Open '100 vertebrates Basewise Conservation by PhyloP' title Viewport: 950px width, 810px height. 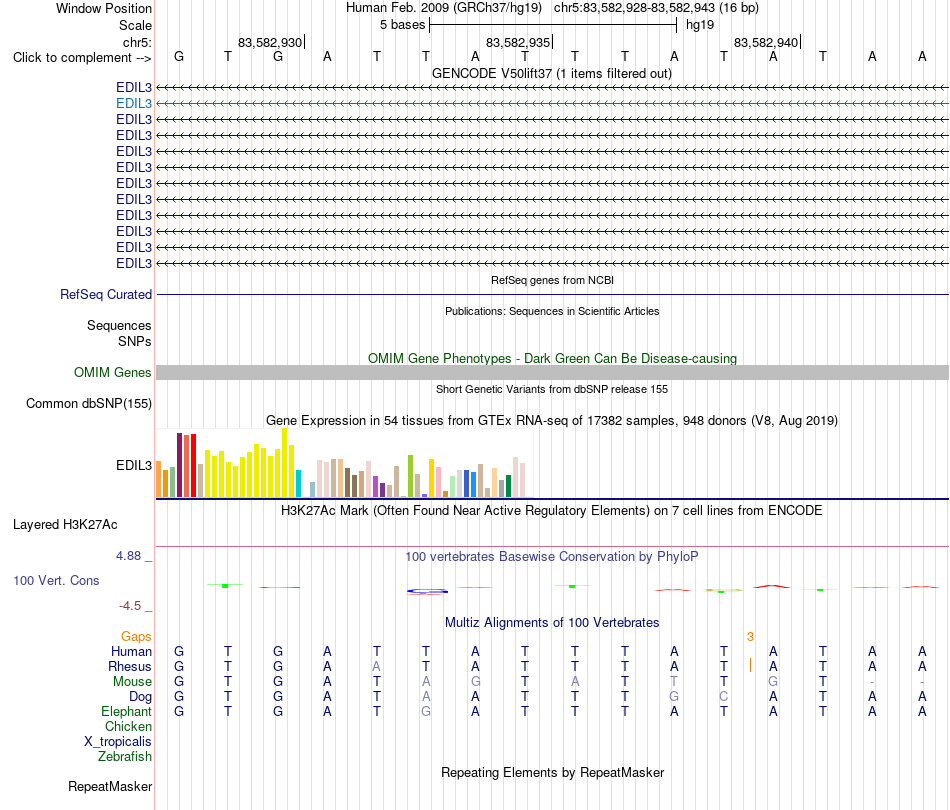pyautogui.click(x=552, y=557)
